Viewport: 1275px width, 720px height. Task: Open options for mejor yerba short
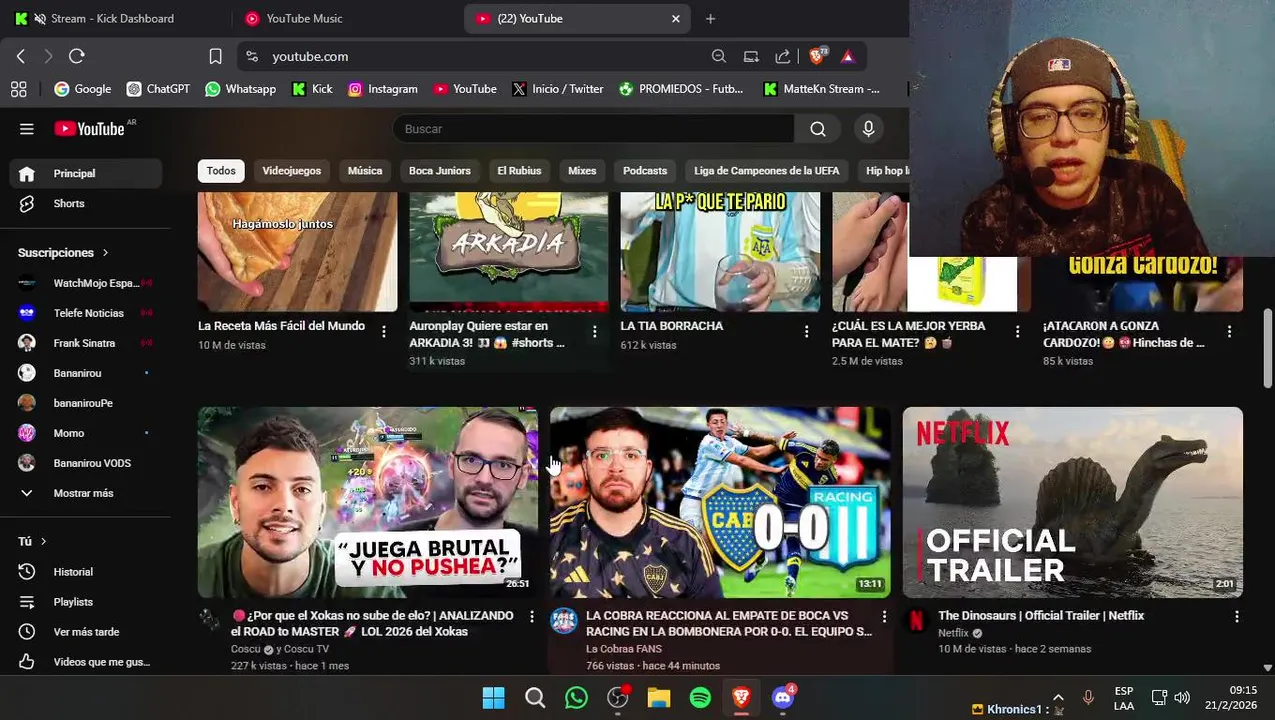click(1018, 331)
